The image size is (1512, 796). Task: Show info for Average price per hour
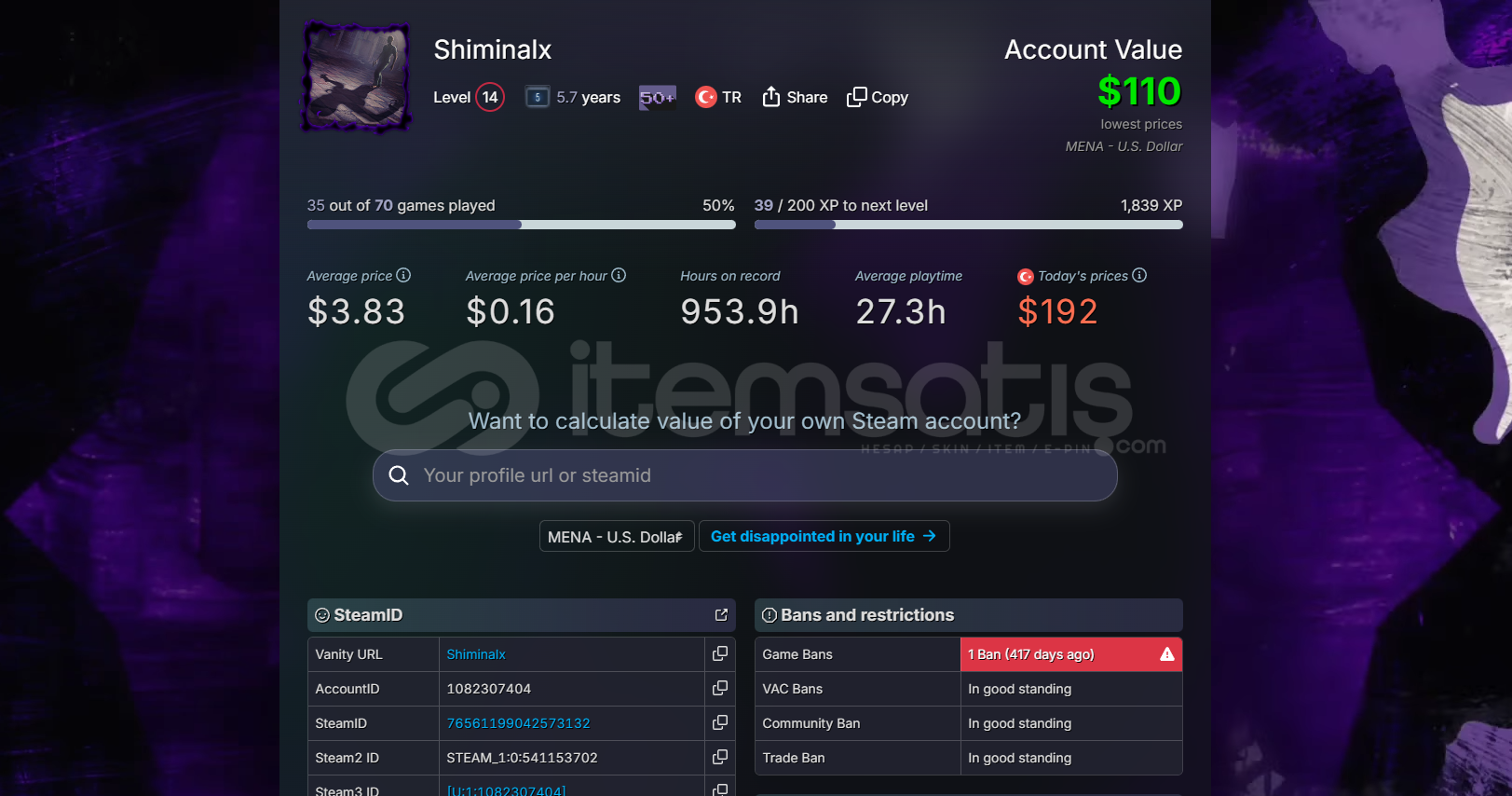pyautogui.click(x=619, y=275)
